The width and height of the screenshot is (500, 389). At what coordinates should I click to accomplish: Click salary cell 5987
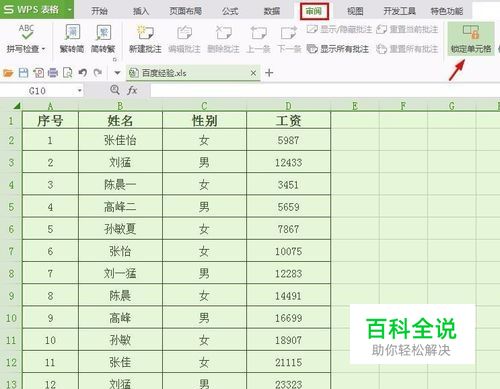click(x=289, y=140)
